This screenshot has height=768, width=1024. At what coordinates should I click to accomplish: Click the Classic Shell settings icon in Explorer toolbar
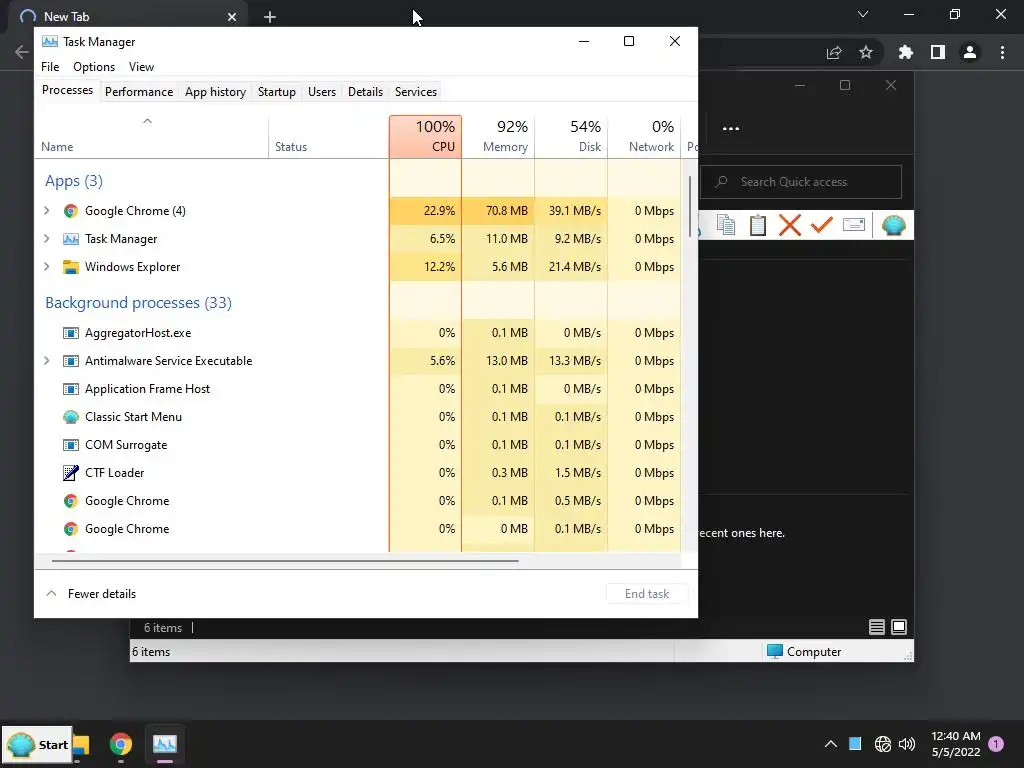[893, 225]
